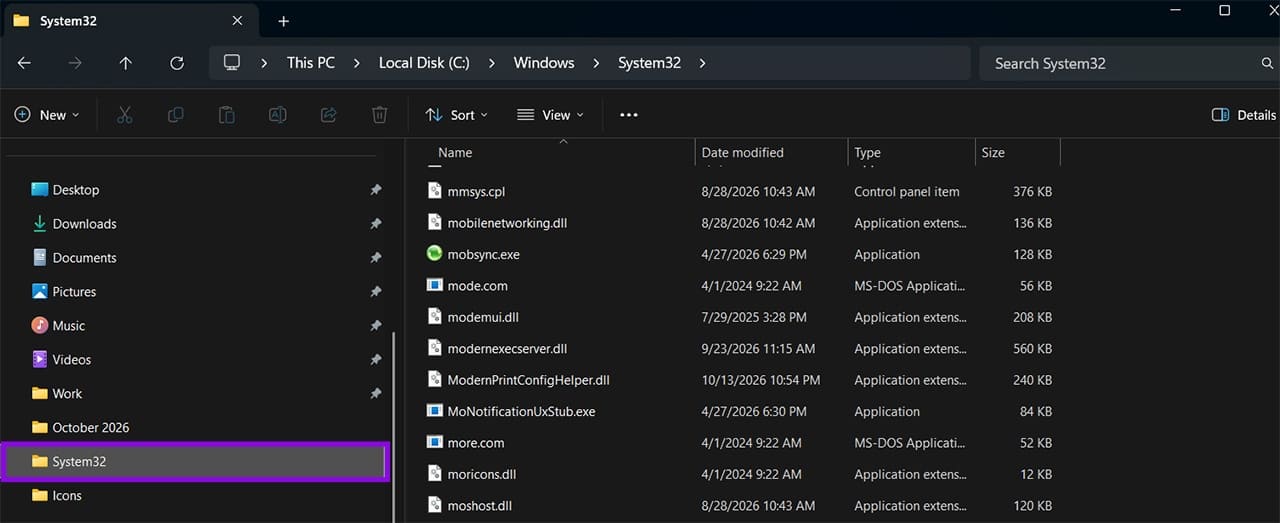Click the search magnifier icon
1280x523 pixels.
1267,63
